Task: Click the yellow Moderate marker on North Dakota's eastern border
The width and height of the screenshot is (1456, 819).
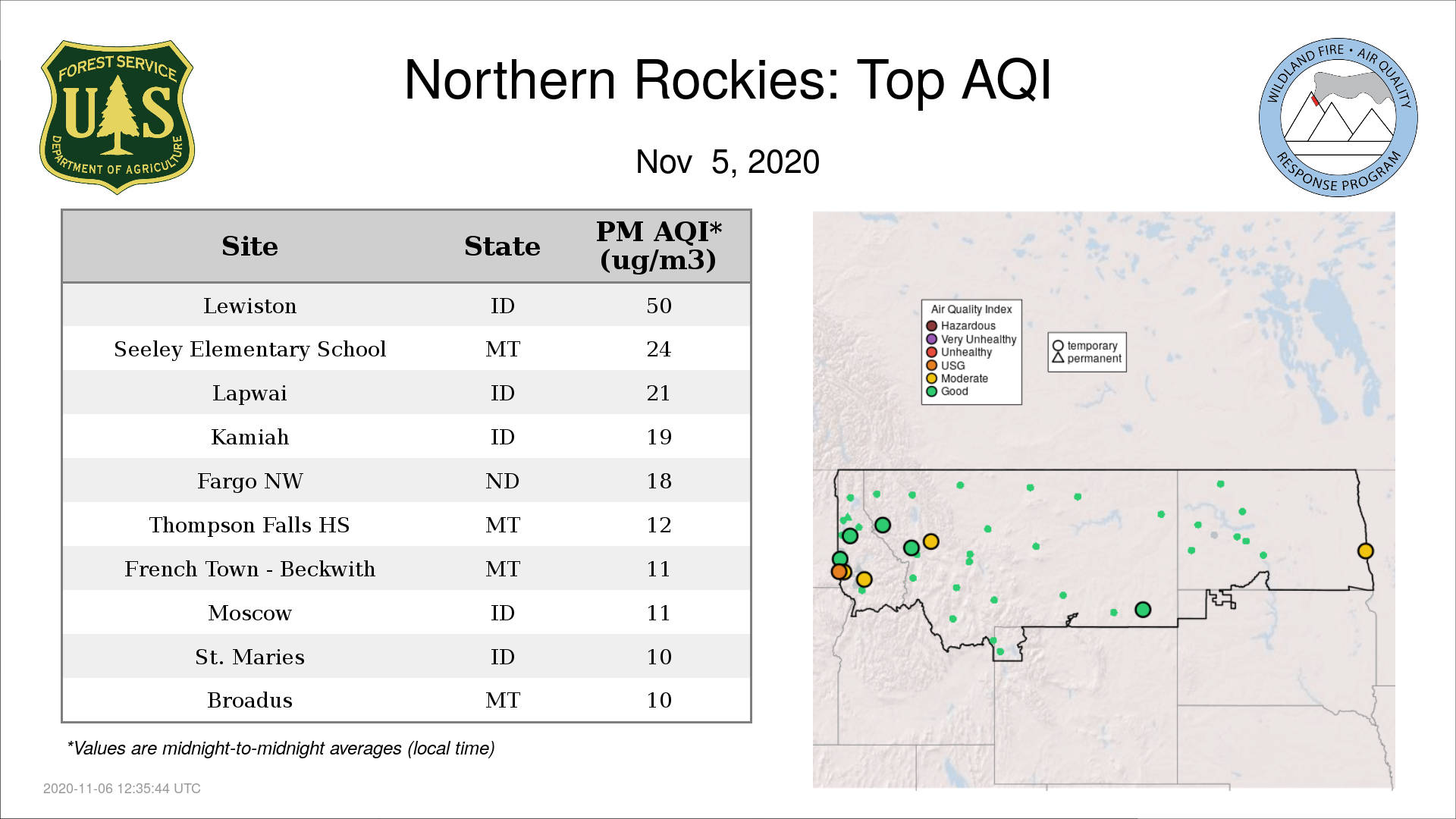Action: click(1365, 551)
